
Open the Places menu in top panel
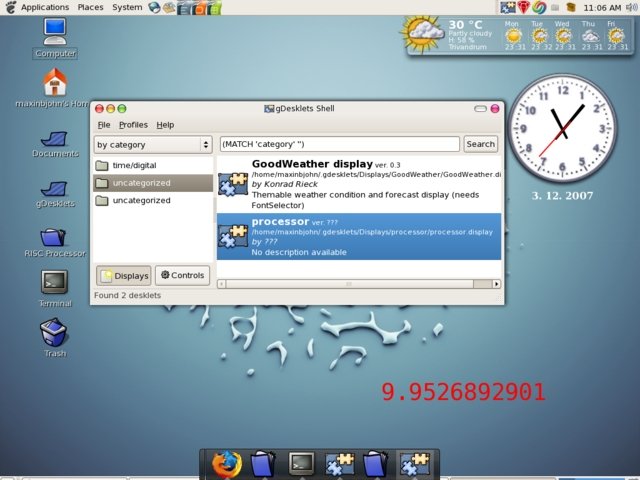pyautogui.click(x=90, y=7)
